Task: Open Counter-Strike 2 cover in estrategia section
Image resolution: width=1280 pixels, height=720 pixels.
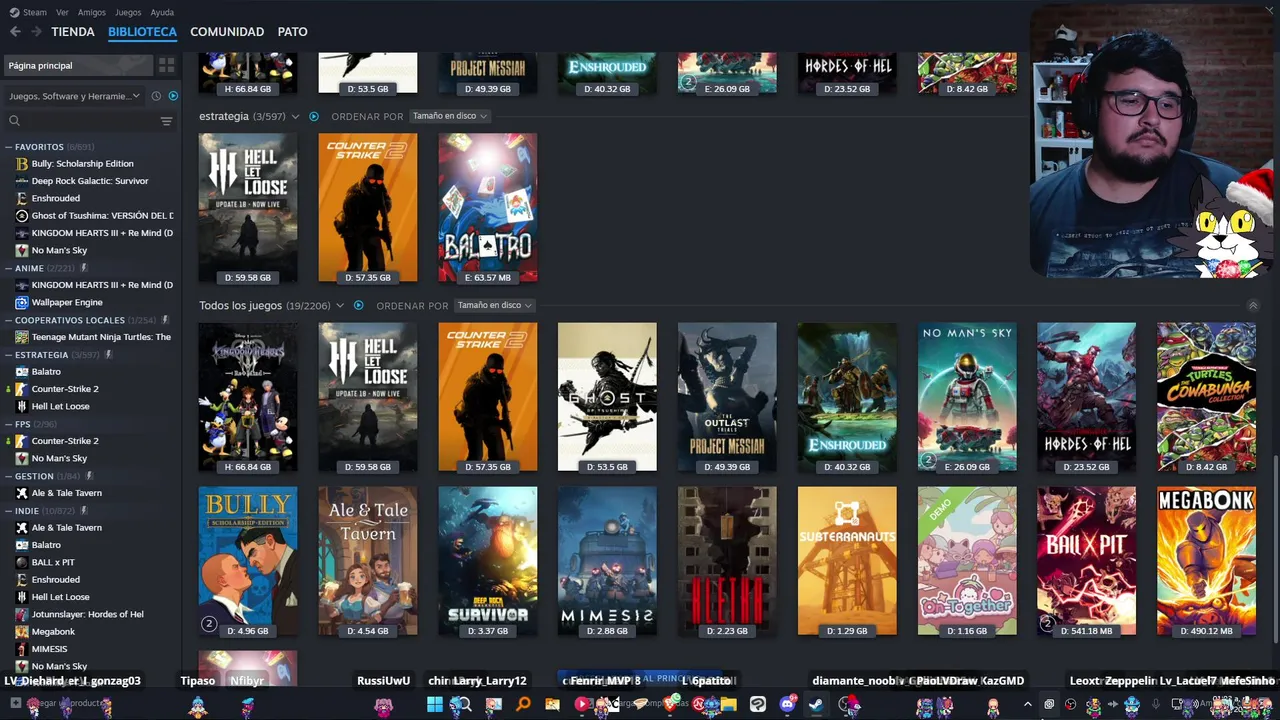Action: (368, 208)
